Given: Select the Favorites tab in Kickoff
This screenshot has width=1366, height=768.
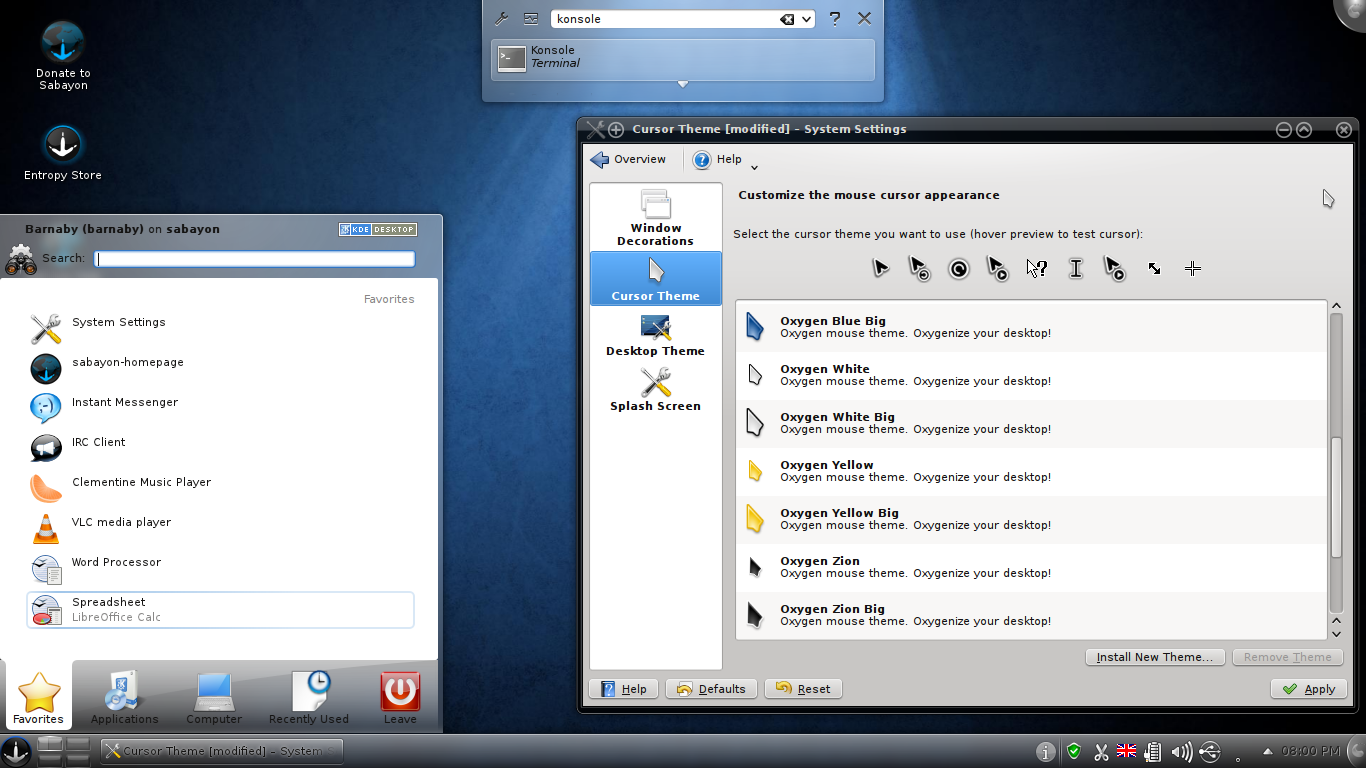Looking at the screenshot, I should 39,697.
